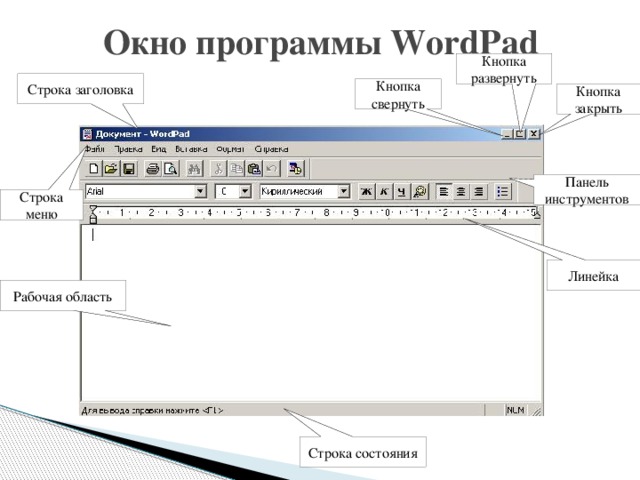The height and width of the screenshot is (480, 640).
Task: Click the Open folder icon
Action: tap(111, 169)
